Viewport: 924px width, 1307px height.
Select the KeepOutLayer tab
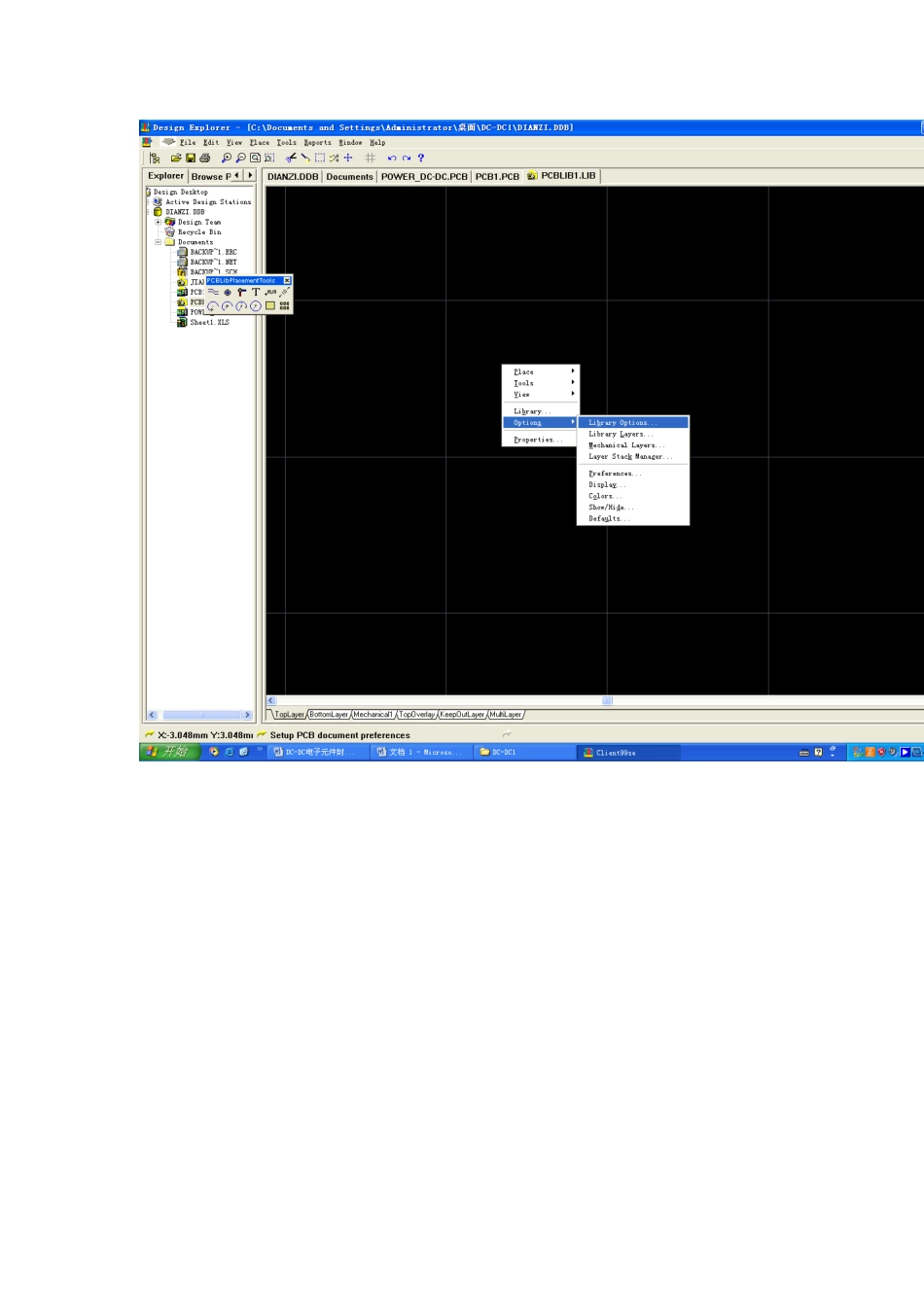point(462,715)
